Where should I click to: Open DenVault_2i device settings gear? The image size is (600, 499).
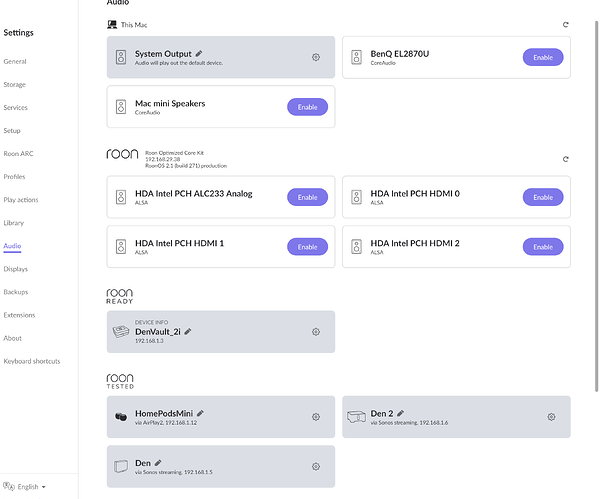click(x=316, y=331)
